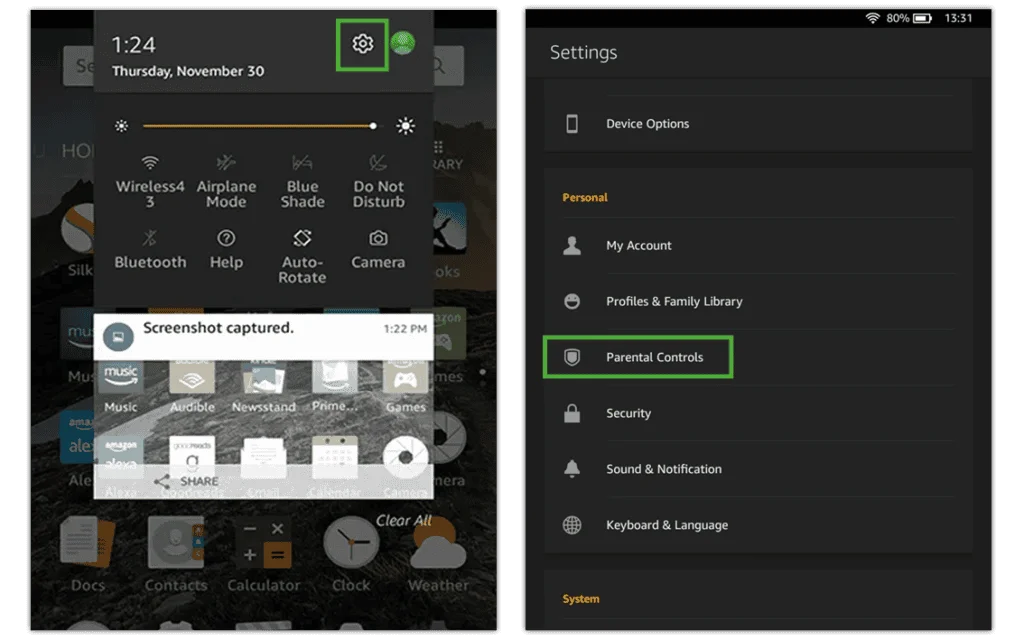Tap the 13:31 status bar clock

click(958, 18)
